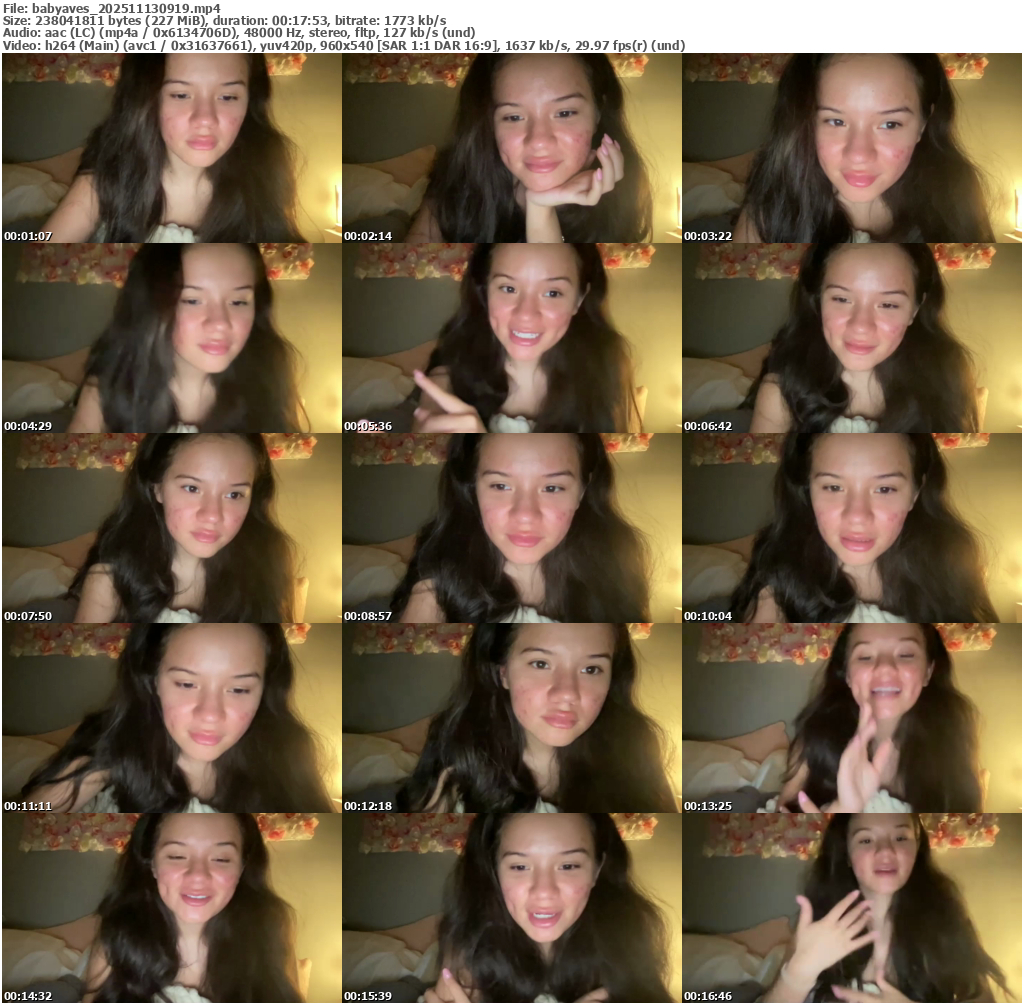The width and height of the screenshot is (1024, 1003).
Task: Open the frame marked 00:11:11
Action: point(171,718)
